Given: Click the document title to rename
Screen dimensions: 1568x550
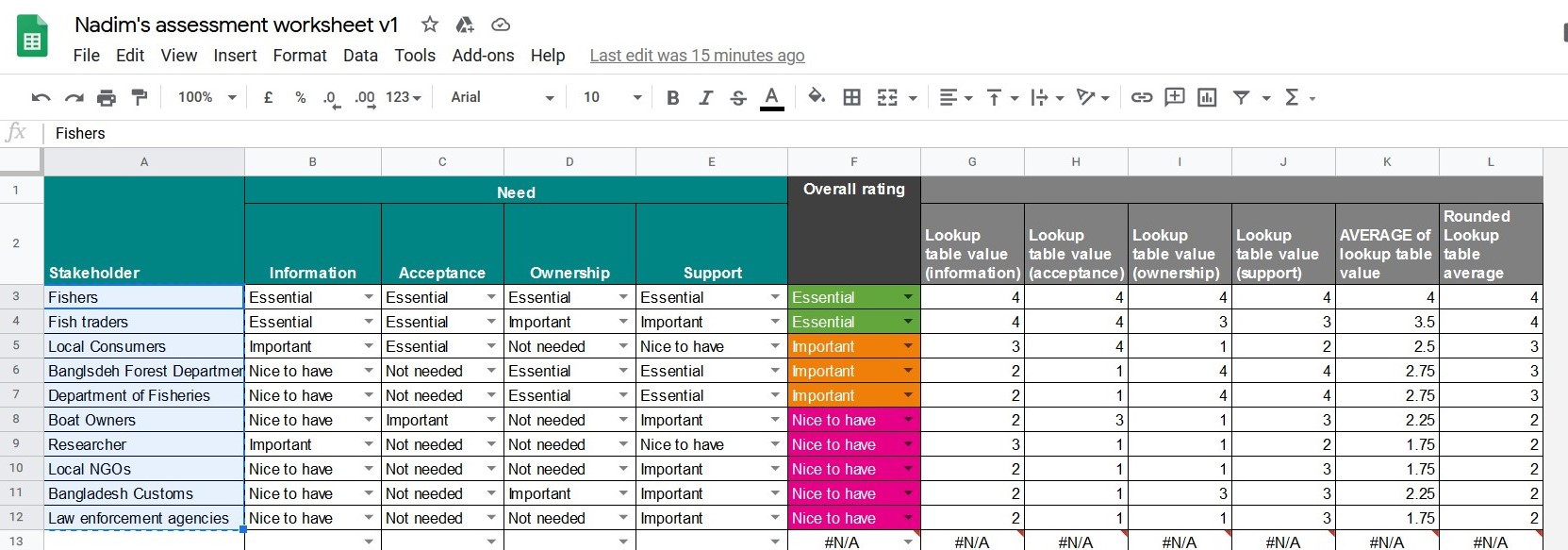Looking at the screenshot, I should [236, 25].
